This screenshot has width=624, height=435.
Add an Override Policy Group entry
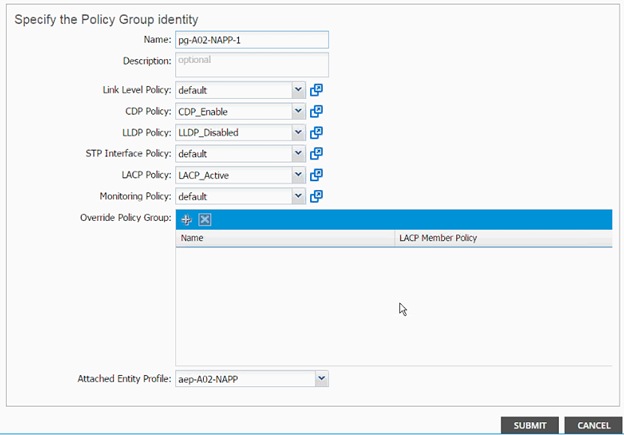(x=186, y=220)
